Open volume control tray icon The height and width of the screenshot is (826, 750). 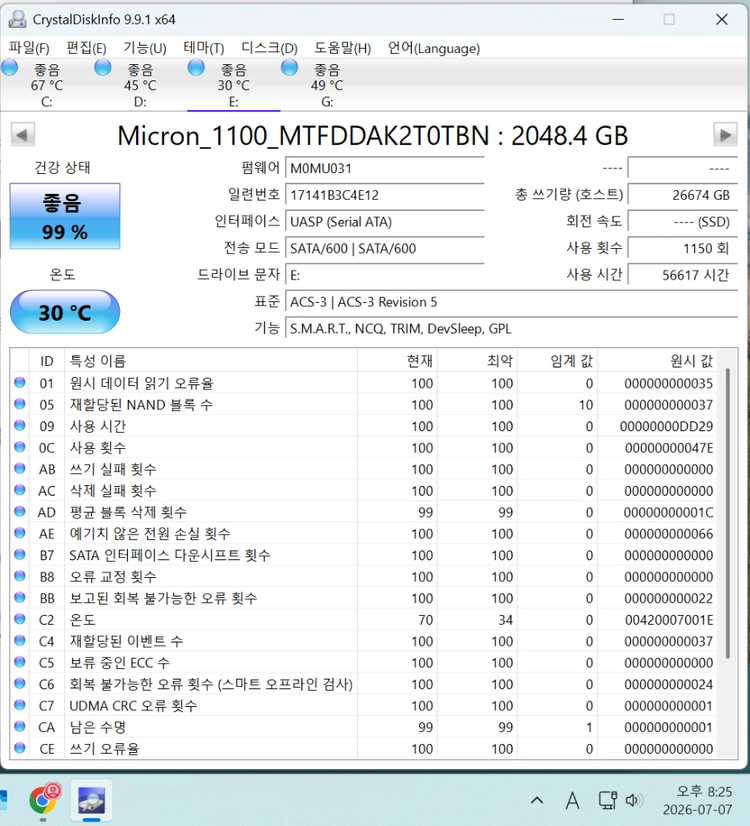point(634,801)
